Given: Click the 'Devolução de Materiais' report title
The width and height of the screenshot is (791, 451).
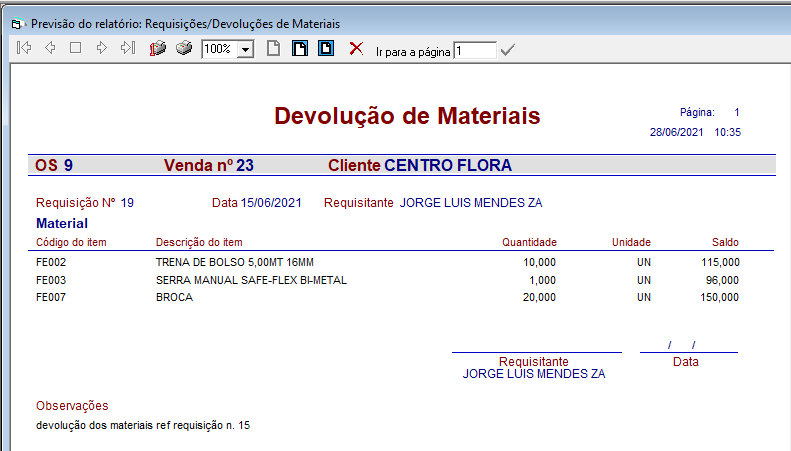Looking at the screenshot, I should point(407,116).
